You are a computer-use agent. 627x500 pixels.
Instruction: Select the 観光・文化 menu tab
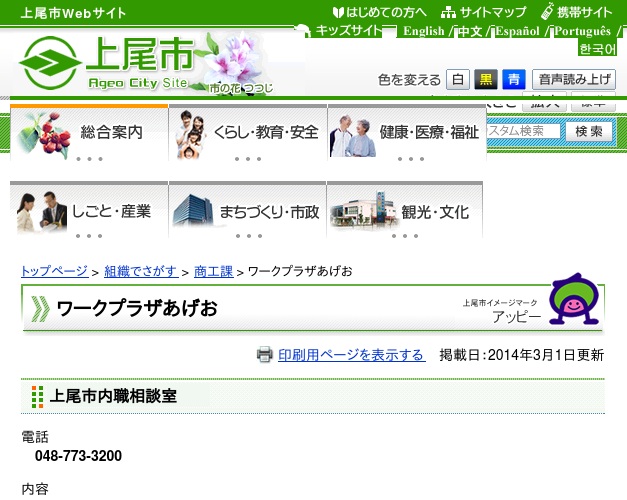[x=405, y=212]
